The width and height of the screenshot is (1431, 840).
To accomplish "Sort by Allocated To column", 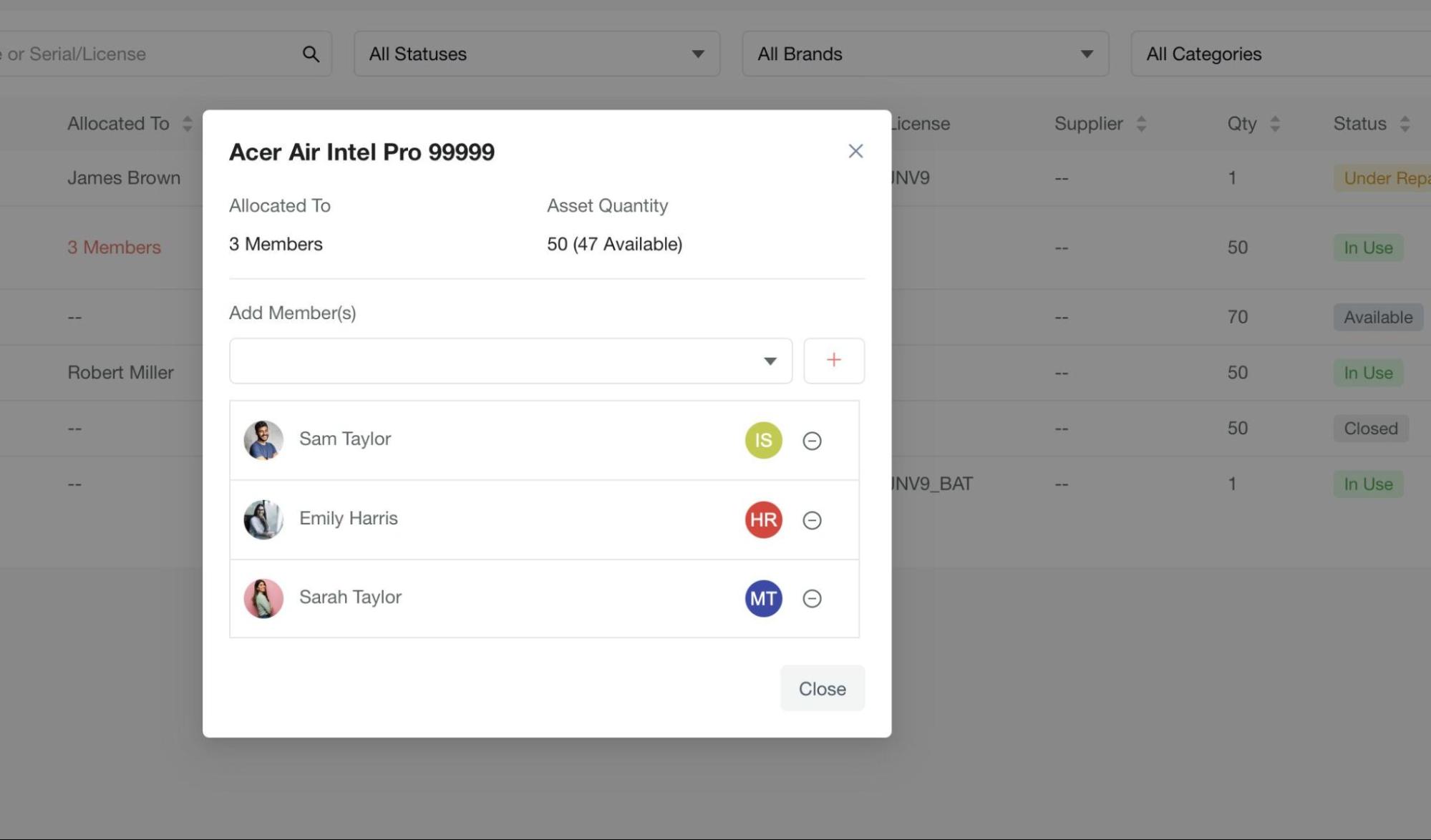I will pos(187,124).
